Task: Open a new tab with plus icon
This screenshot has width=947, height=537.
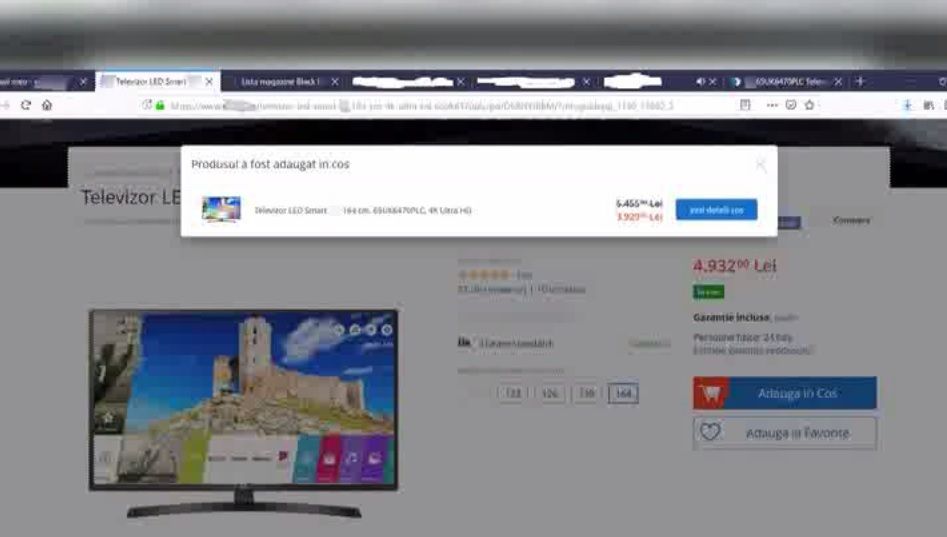Action: (x=860, y=81)
